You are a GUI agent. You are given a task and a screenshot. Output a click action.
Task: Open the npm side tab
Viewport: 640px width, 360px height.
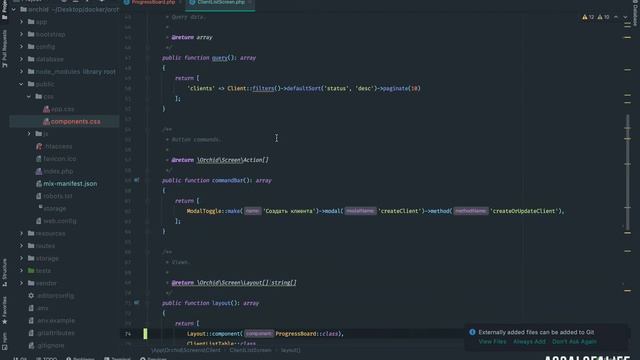pos(4,341)
